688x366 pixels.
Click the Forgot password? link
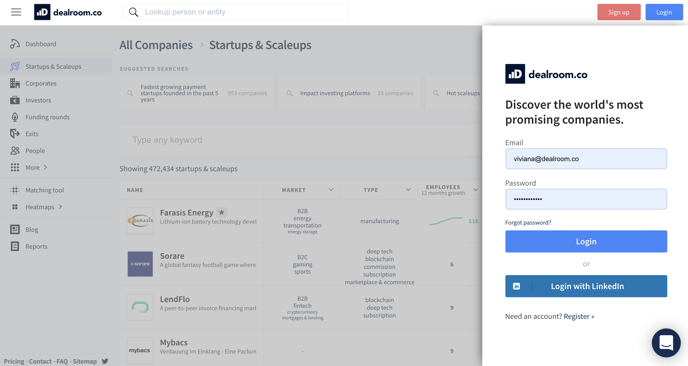[528, 222]
